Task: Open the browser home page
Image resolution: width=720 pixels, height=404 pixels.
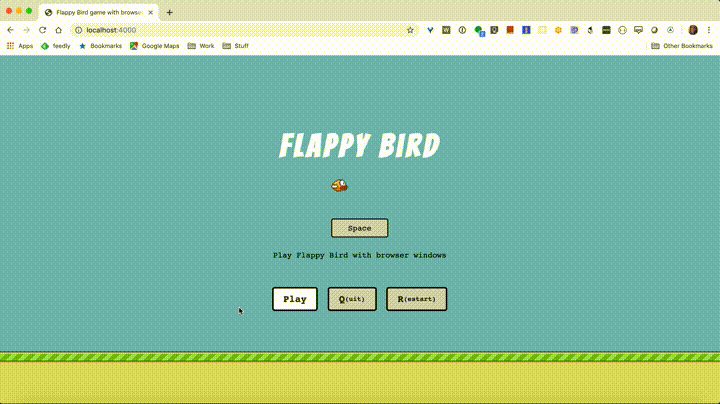Action: tap(58, 30)
